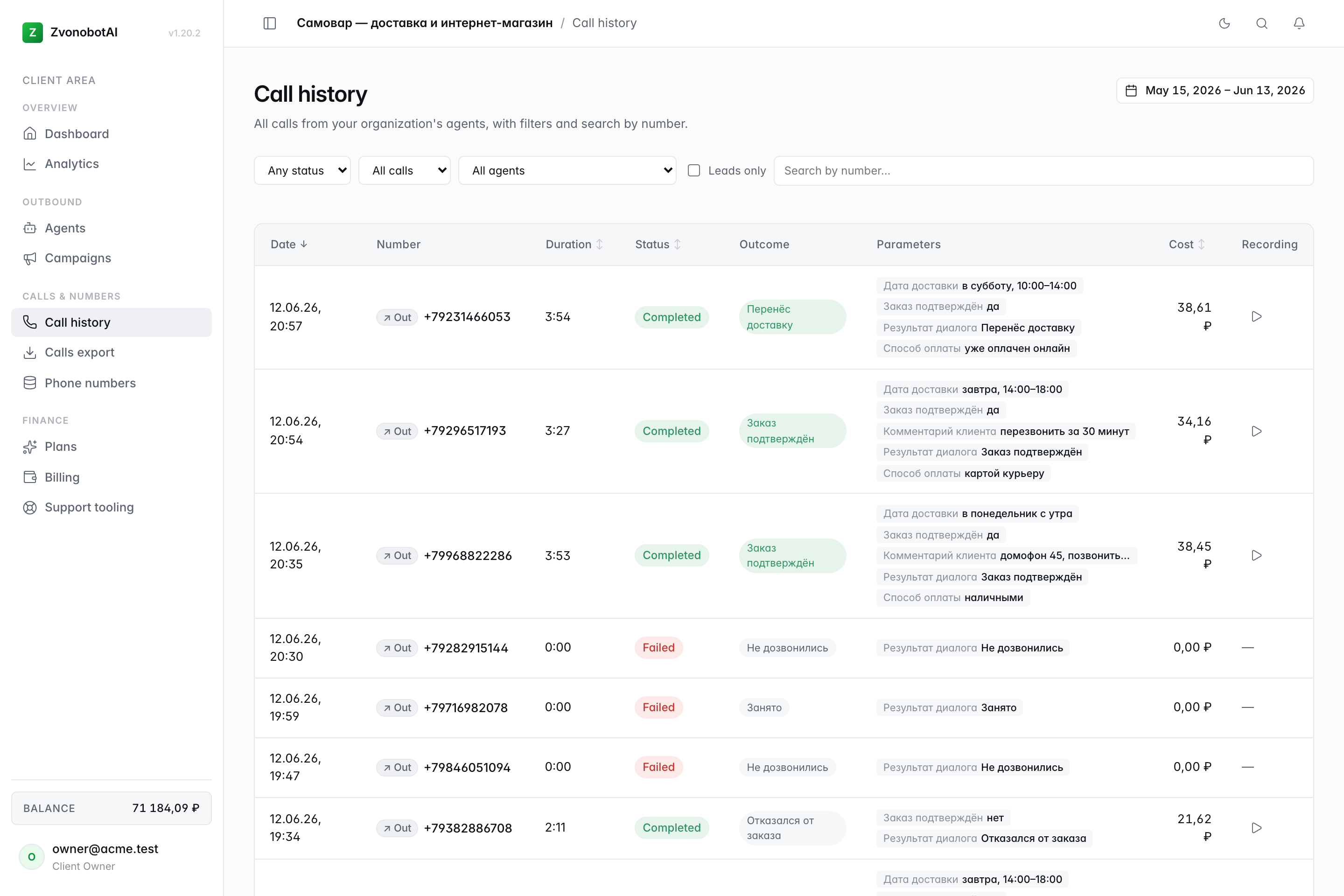Click phone number +79716982078
The height and width of the screenshot is (896, 1344).
point(466,707)
